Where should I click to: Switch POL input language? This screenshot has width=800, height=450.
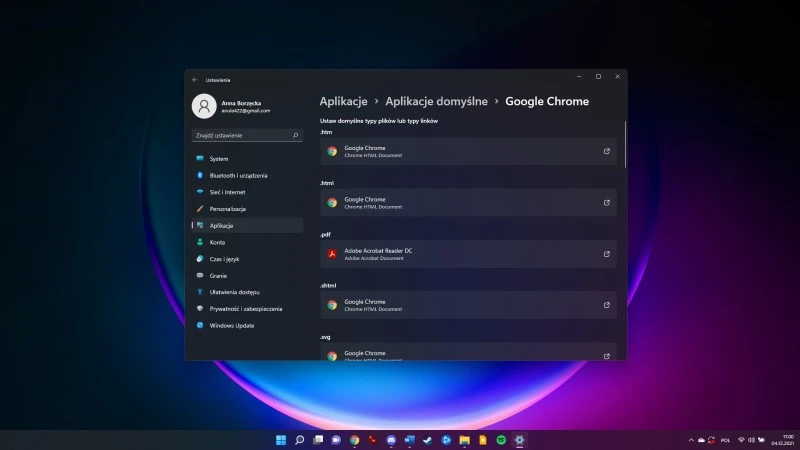coord(725,440)
